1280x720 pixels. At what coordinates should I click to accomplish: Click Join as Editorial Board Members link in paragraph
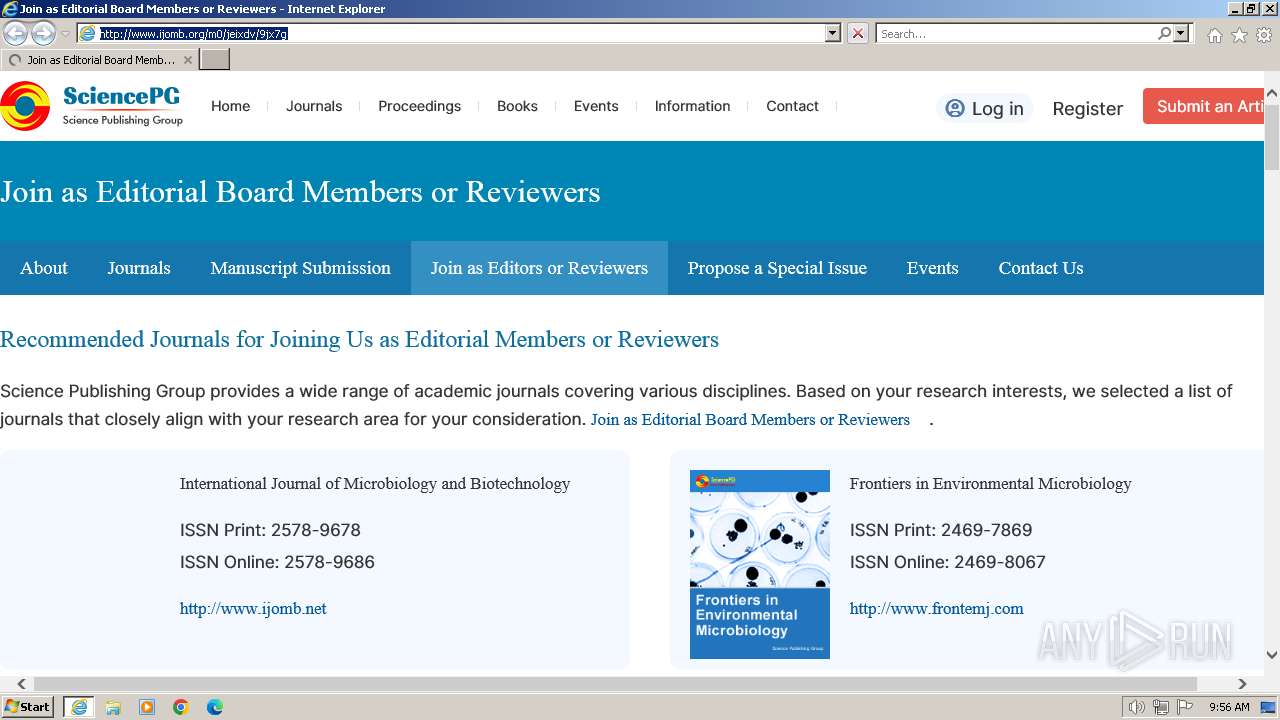750,420
